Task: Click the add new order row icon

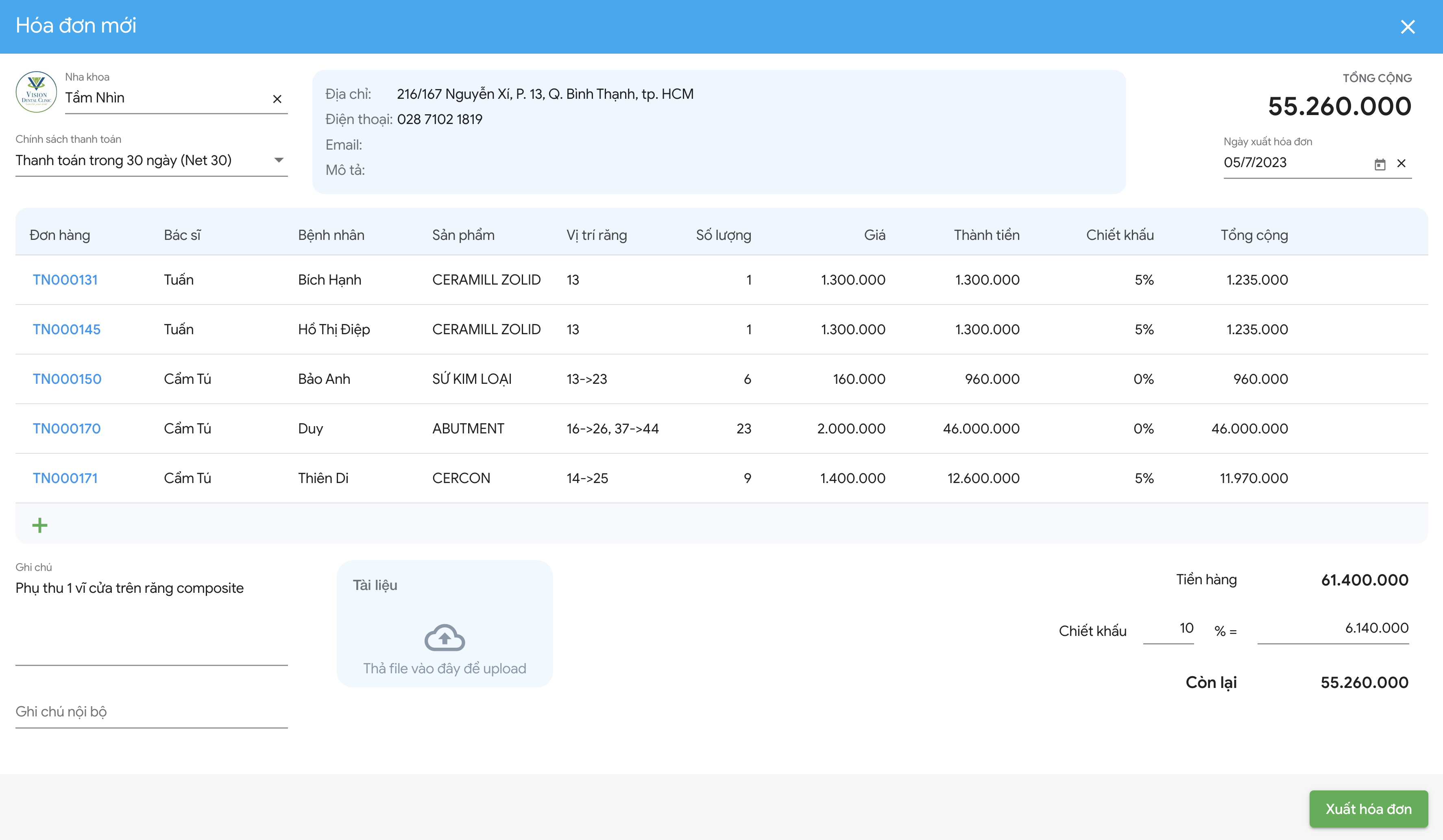Action: click(40, 524)
